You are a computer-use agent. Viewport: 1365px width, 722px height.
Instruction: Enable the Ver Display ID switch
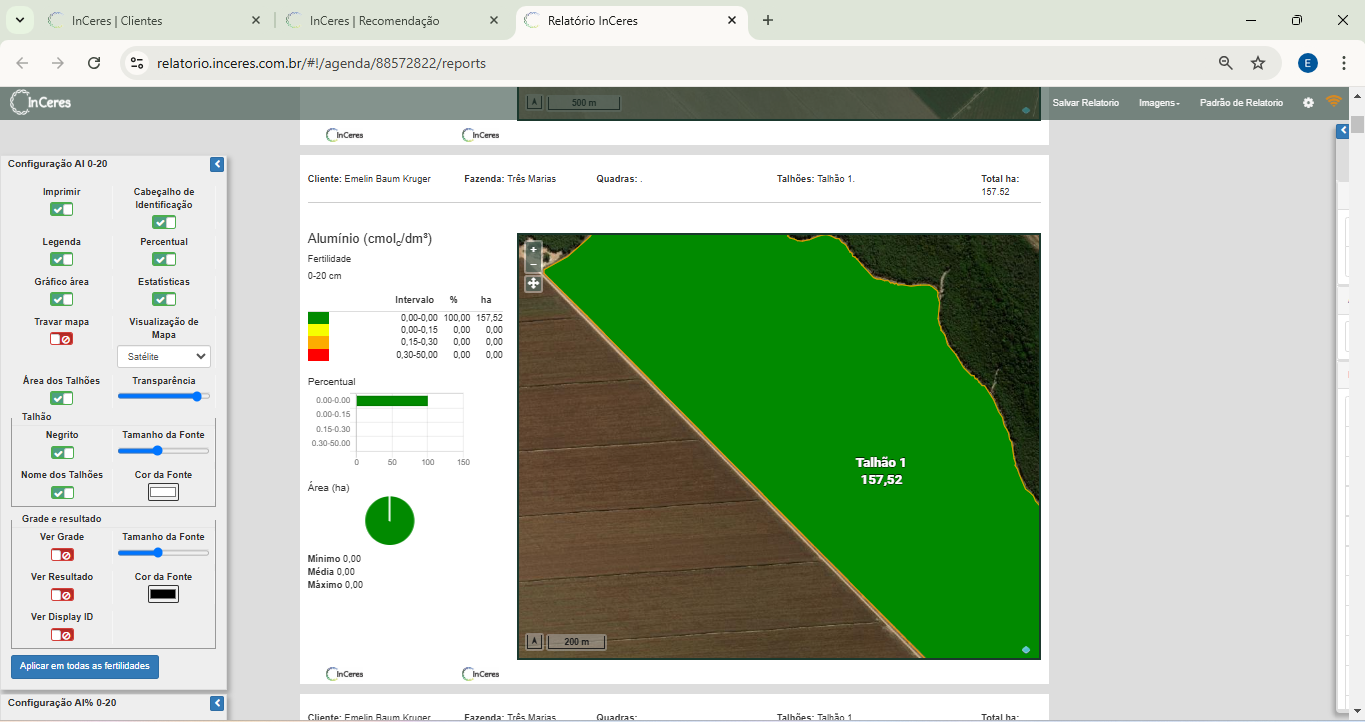pos(62,634)
